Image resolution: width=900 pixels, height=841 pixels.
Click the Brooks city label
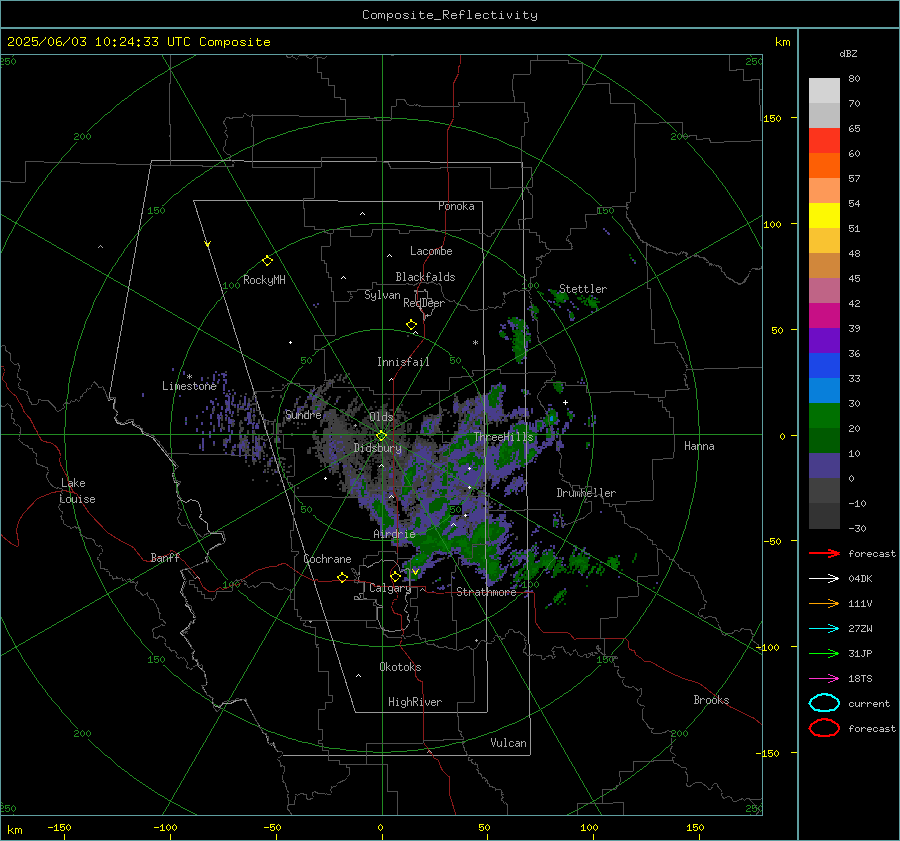(711, 700)
